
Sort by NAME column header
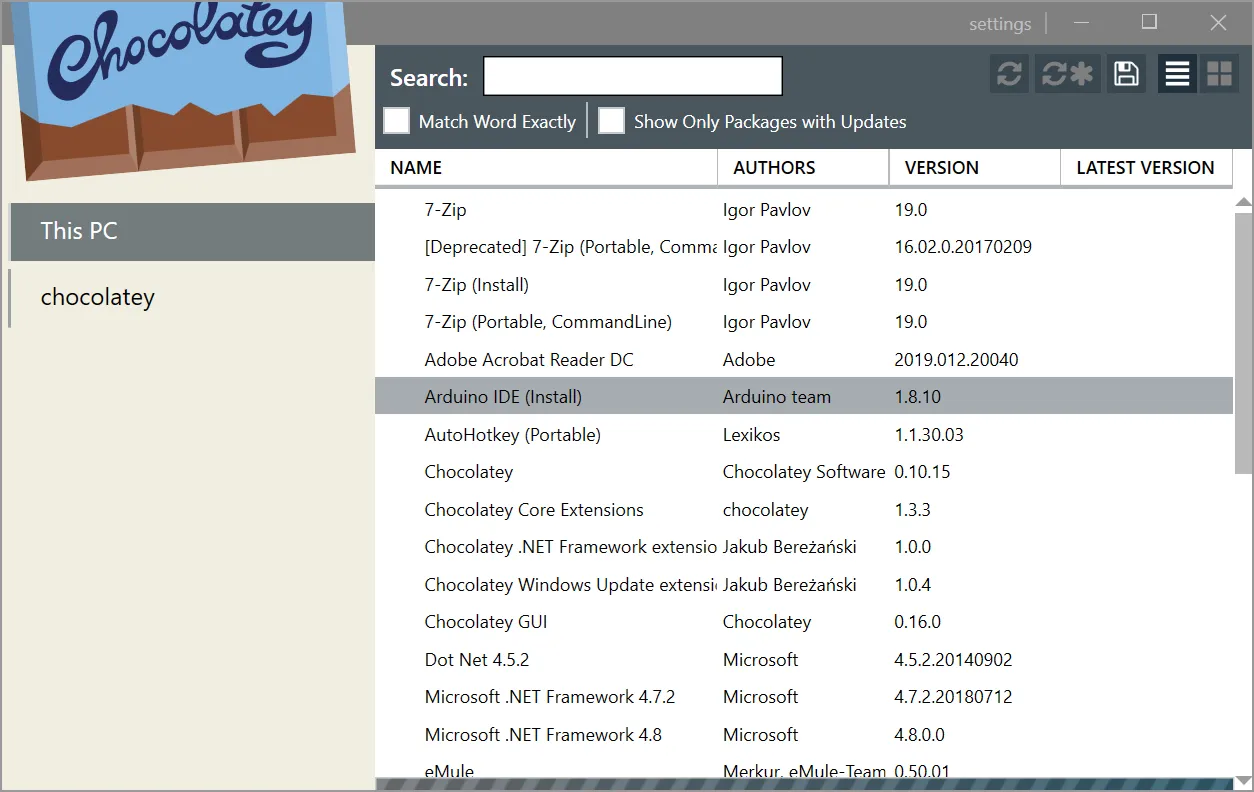click(546, 168)
